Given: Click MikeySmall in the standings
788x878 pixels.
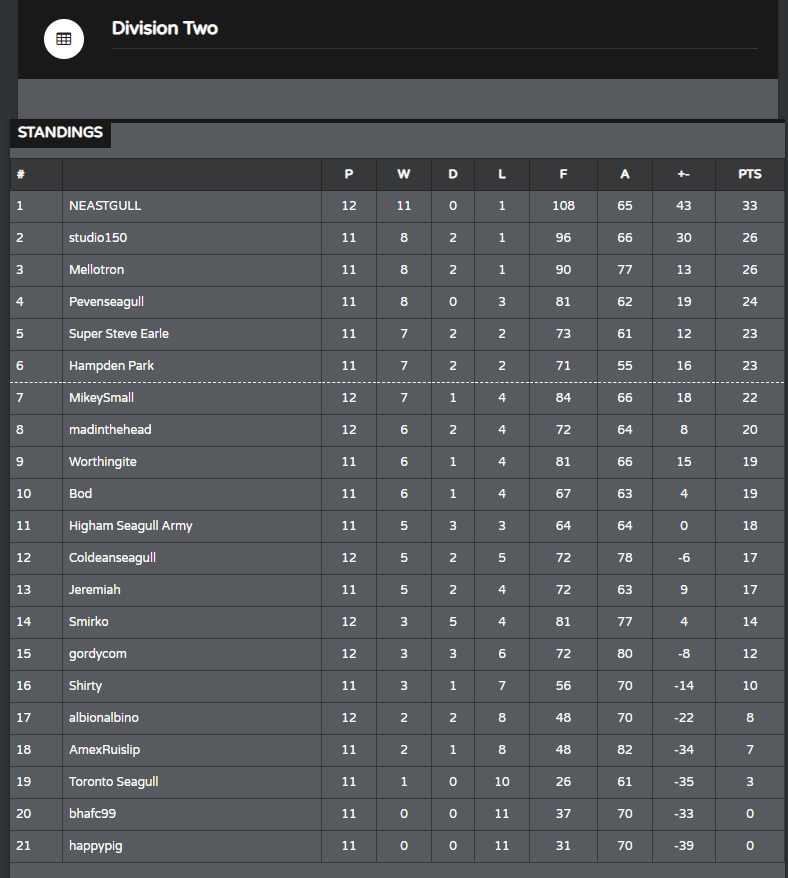Looking at the screenshot, I should (x=101, y=398).
